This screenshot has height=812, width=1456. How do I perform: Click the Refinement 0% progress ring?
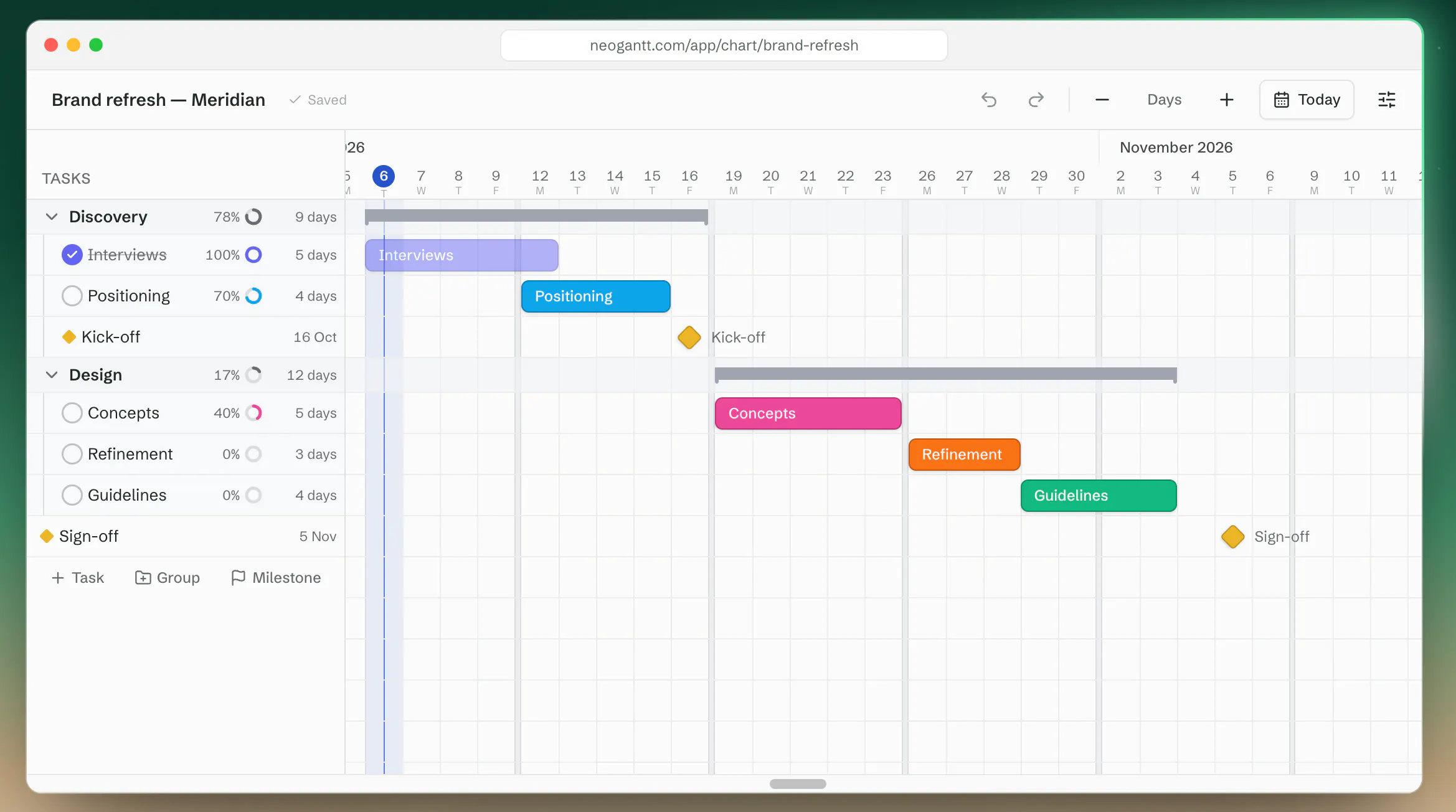click(253, 454)
